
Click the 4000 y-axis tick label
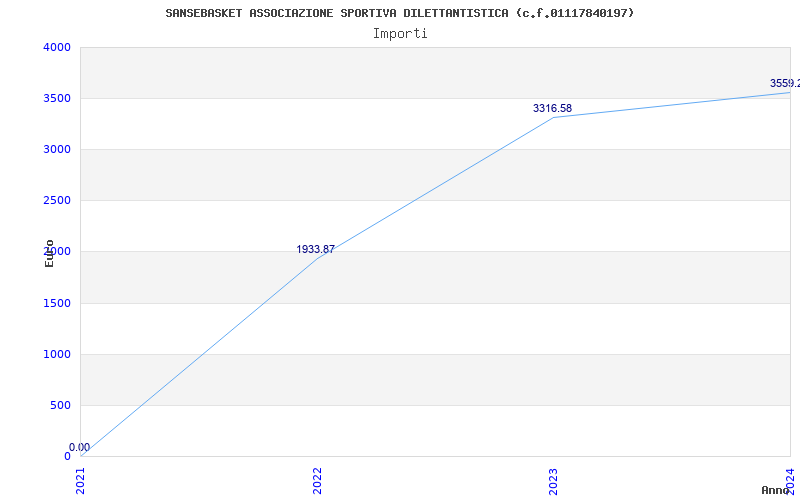pyautogui.click(x=57, y=47)
